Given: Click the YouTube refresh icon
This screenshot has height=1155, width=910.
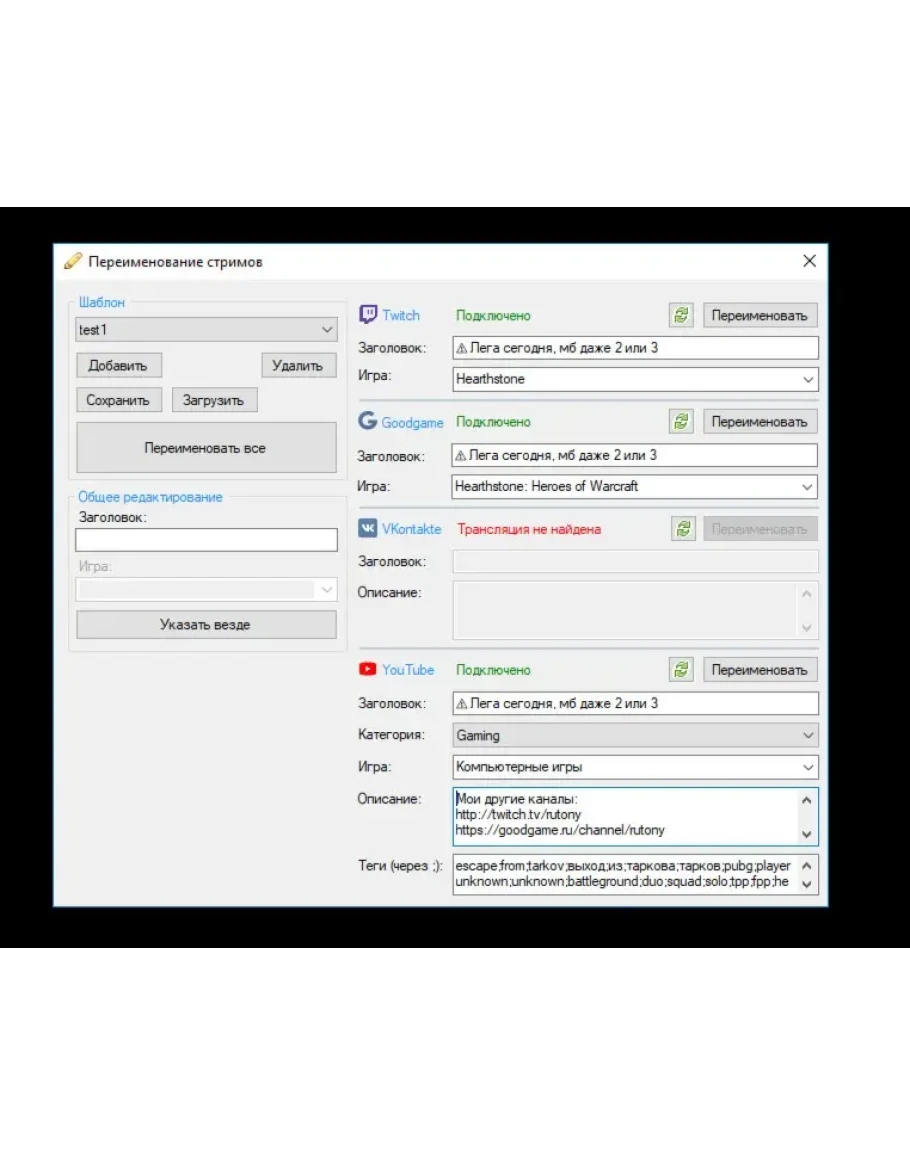Looking at the screenshot, I should pos(682,670).
